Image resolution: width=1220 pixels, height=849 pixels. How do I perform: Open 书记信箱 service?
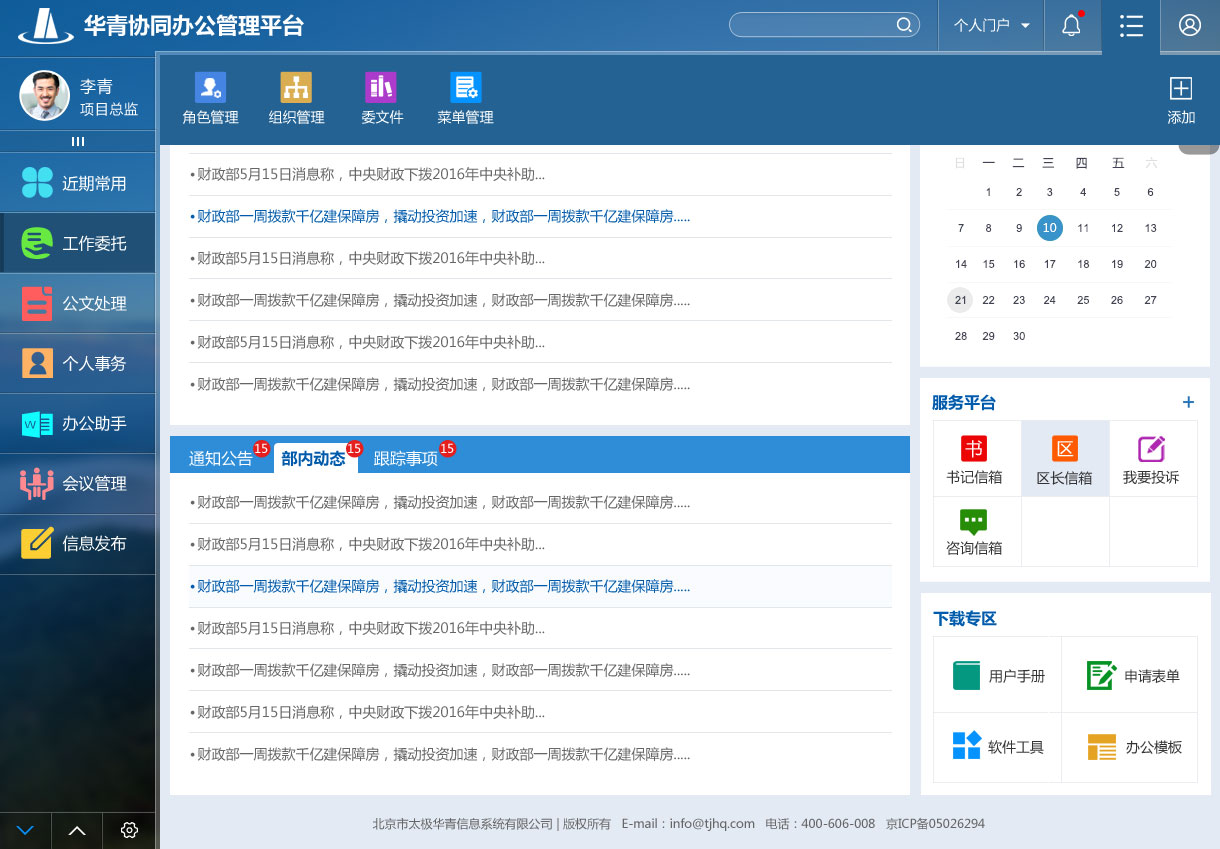click(976, 459)
